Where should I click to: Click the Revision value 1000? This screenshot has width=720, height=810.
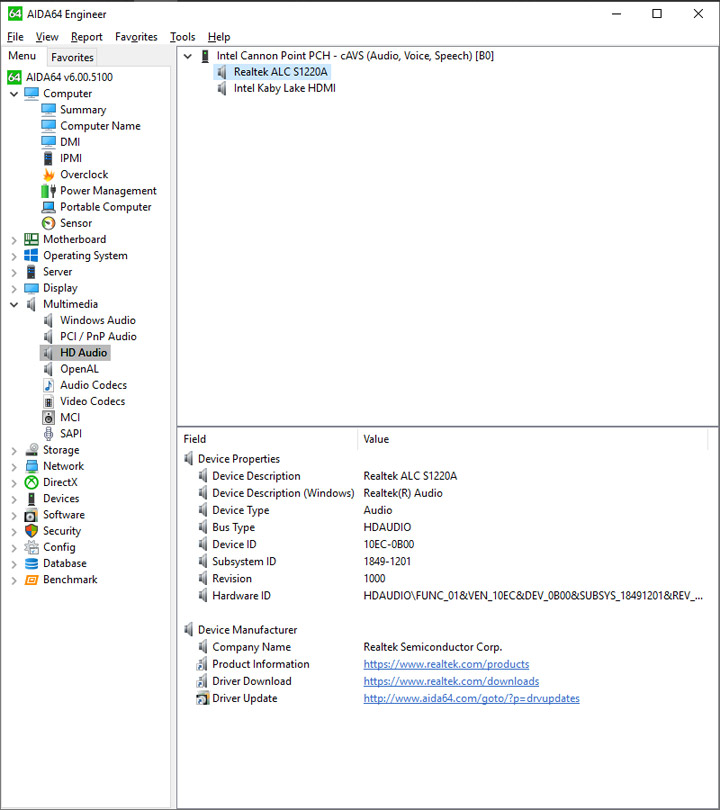coord(374,579)
